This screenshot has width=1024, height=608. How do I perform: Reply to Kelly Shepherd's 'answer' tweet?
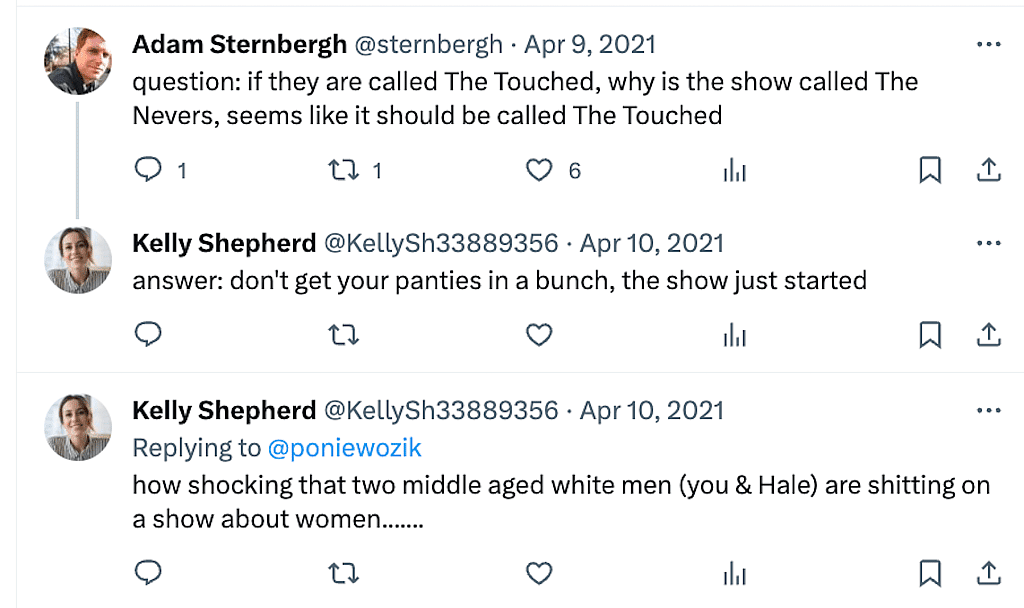[148, 335]
